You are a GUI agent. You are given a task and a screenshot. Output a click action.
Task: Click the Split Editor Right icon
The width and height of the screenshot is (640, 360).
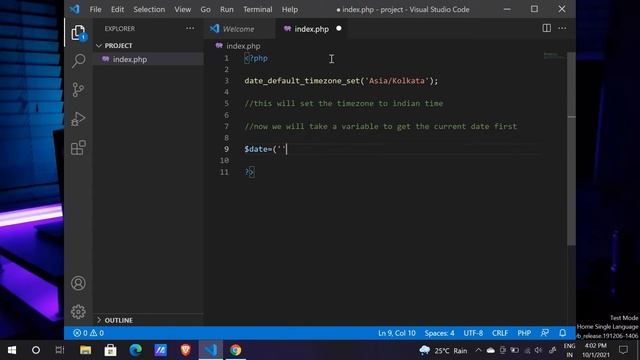click(546, 28)
